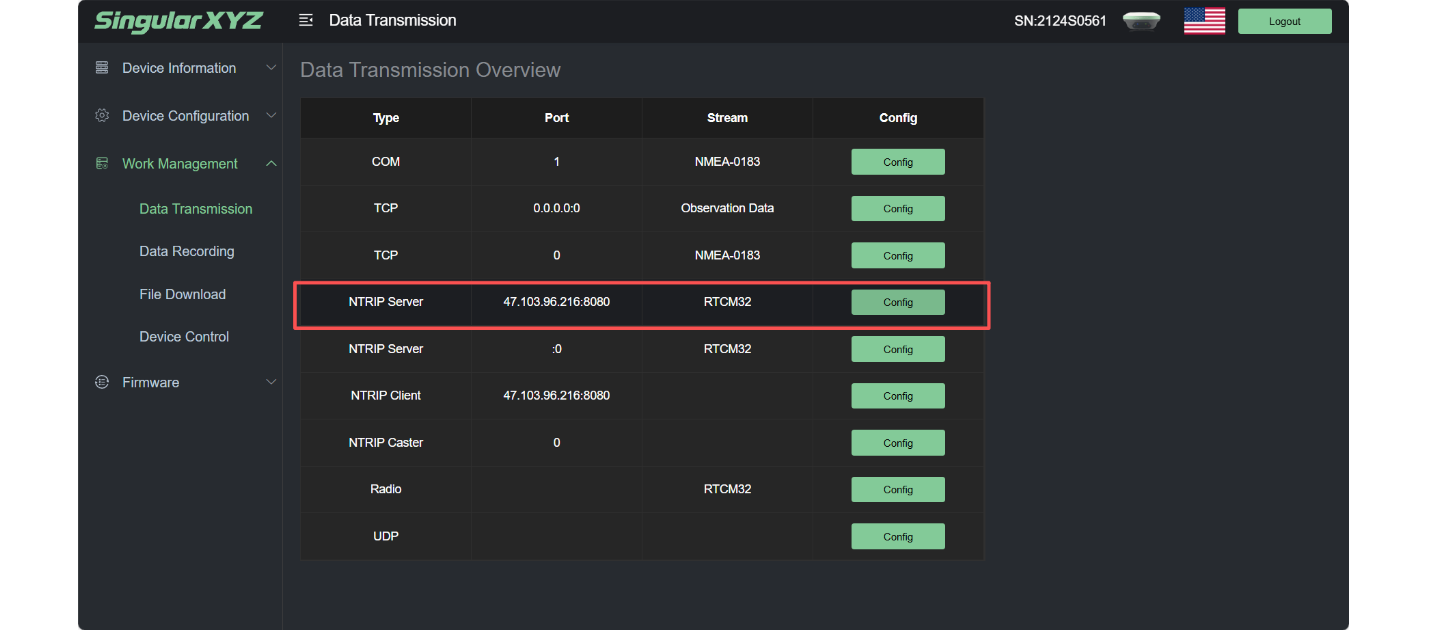Expand the Device Information chevron
This screenshot has width=1432, height=630.
tap(271, 68)
